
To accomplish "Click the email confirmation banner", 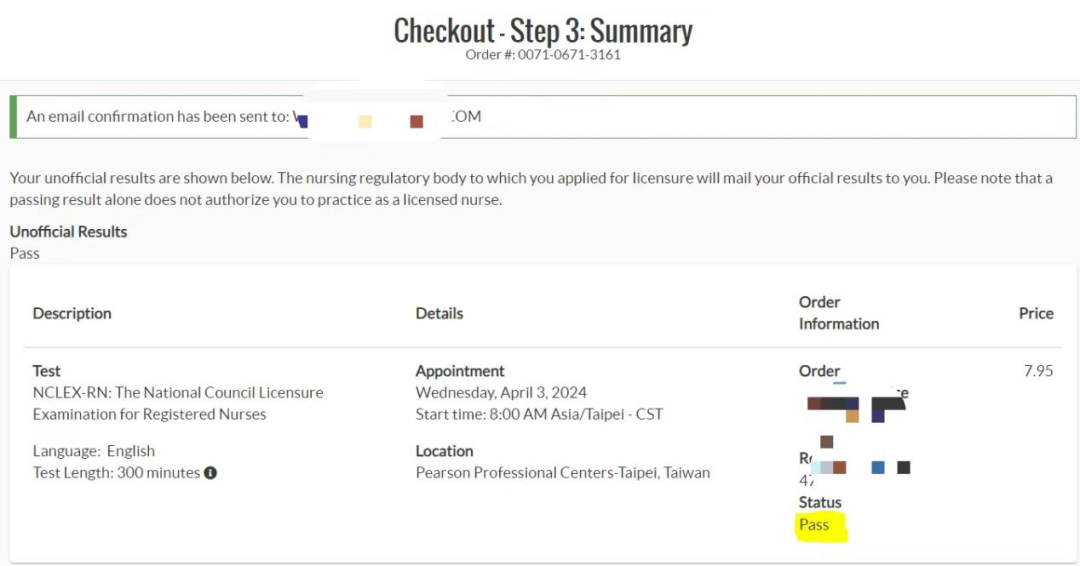I will [x=543, y=117].
